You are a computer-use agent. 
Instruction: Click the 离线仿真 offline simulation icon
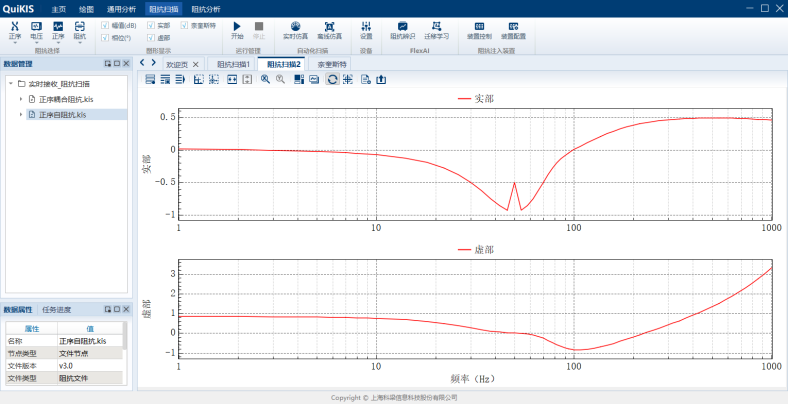pos(329,27)
